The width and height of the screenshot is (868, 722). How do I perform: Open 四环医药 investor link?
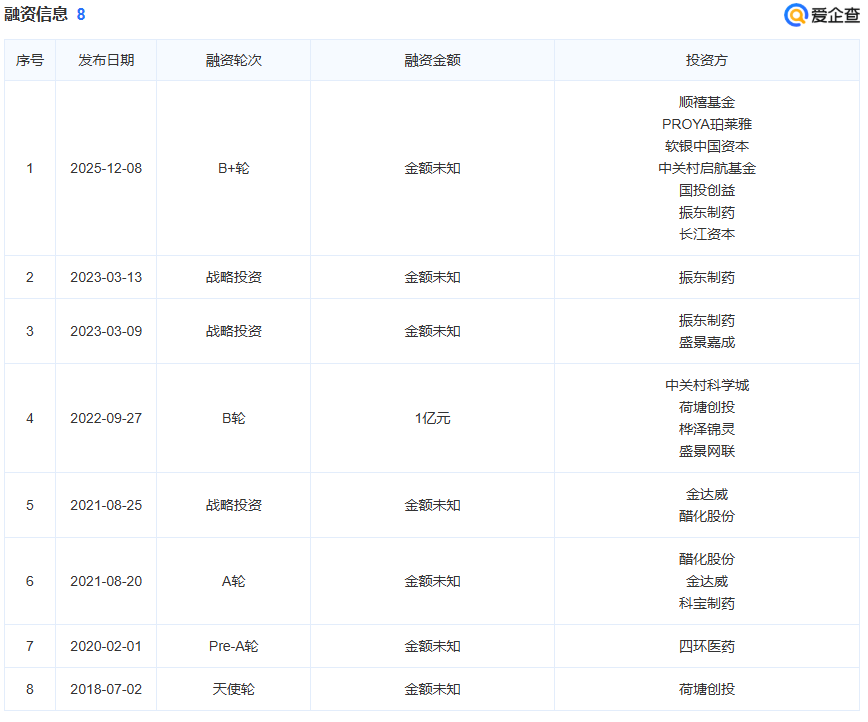pos(706,646)
